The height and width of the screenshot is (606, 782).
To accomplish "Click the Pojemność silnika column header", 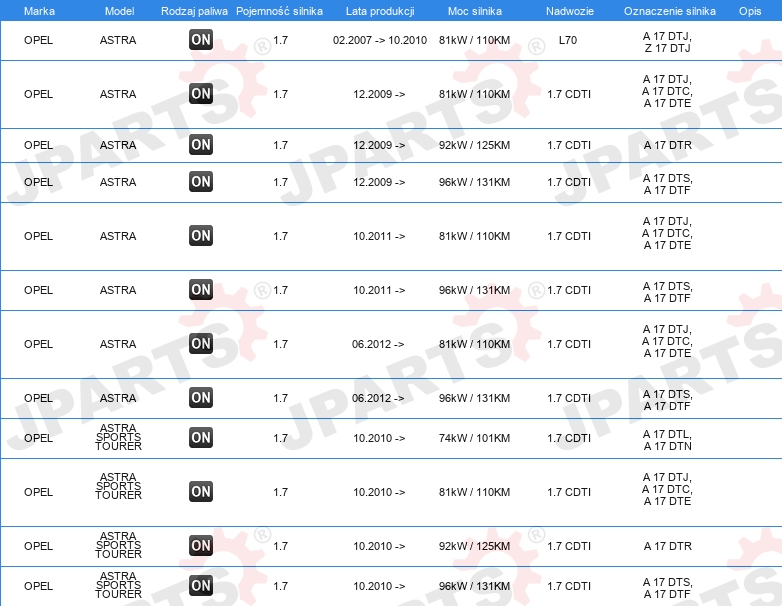I will coord(279,11).
